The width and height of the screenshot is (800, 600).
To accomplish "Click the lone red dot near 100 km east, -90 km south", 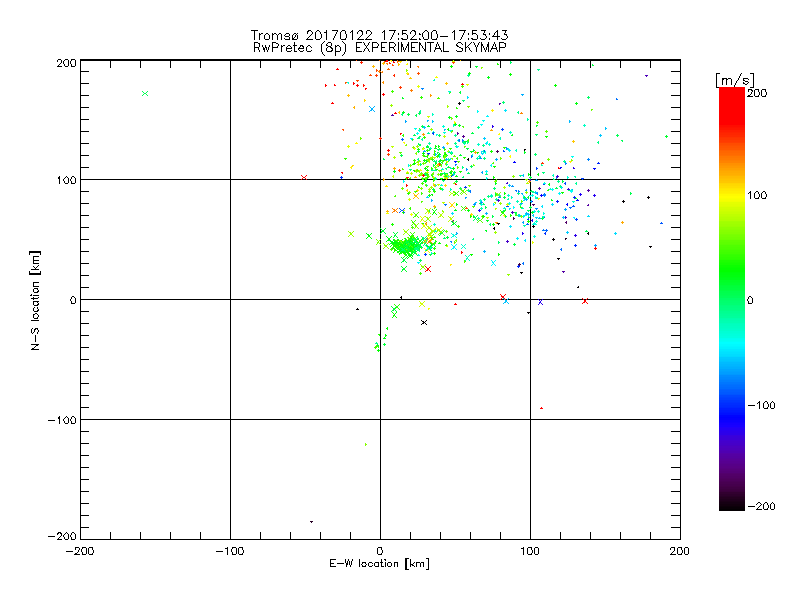I will click(541, 408).
